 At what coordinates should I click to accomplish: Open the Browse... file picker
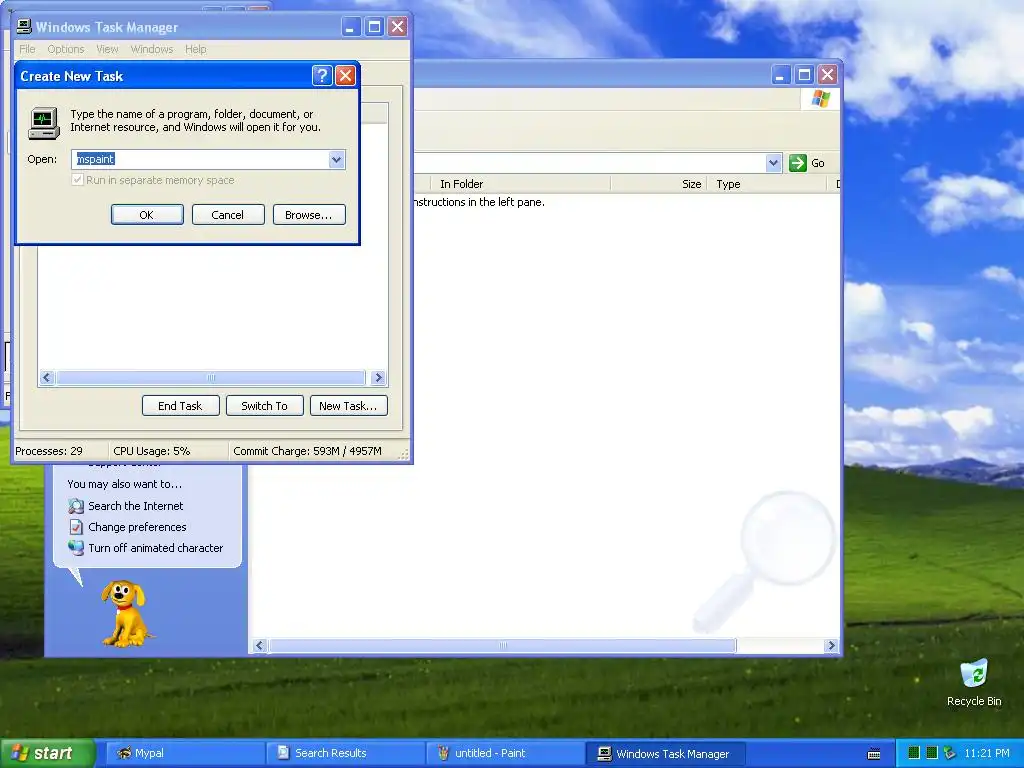coord(309,215)
